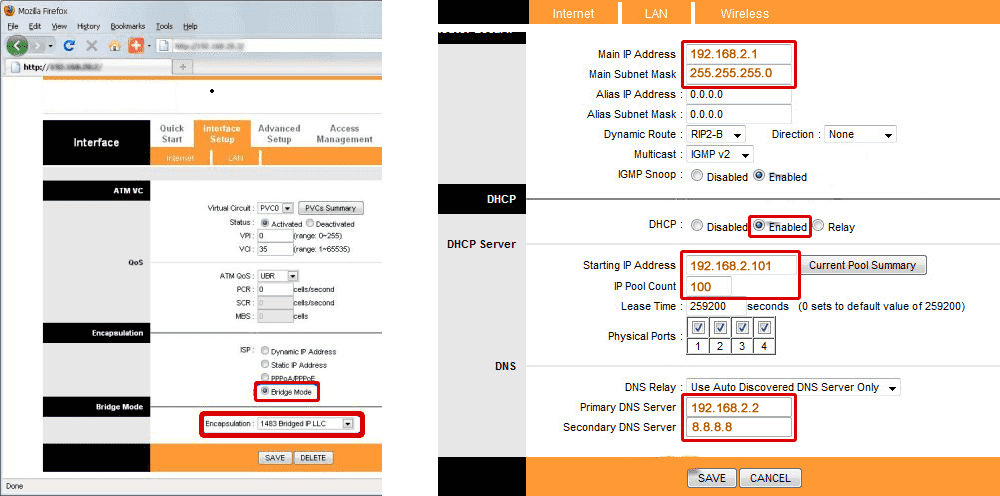Click the PVCs Summary button
1000x496 pixels.
coord(330,208)
